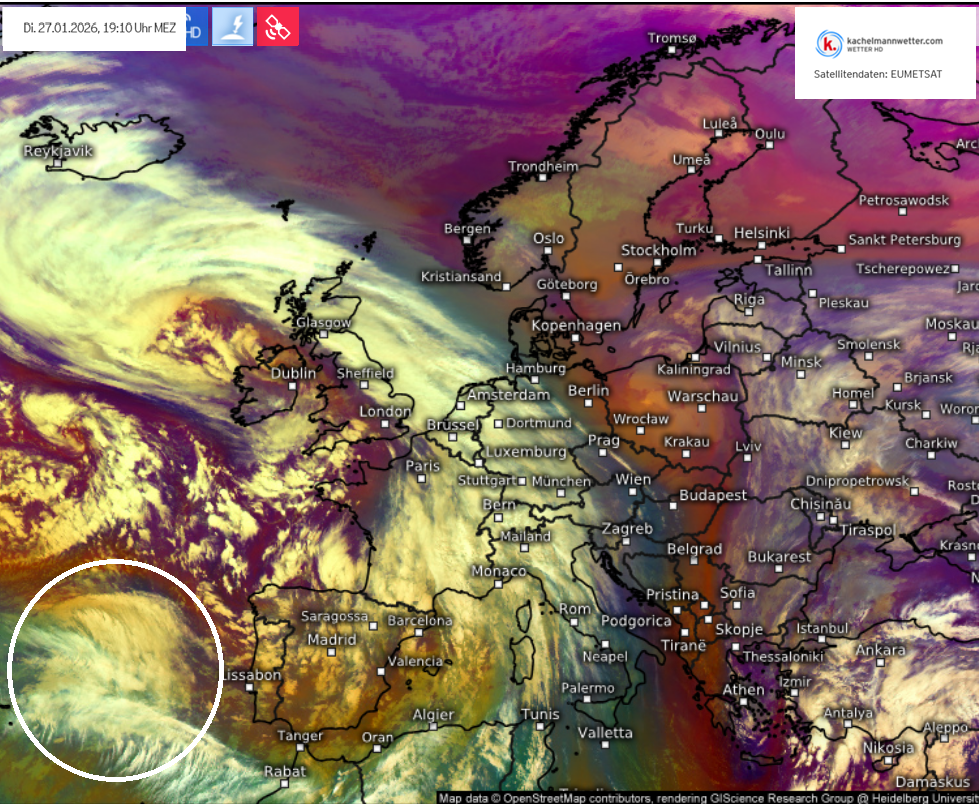Click the Lissabon city label
Screen dimensions: 979x804
point(250,676)
